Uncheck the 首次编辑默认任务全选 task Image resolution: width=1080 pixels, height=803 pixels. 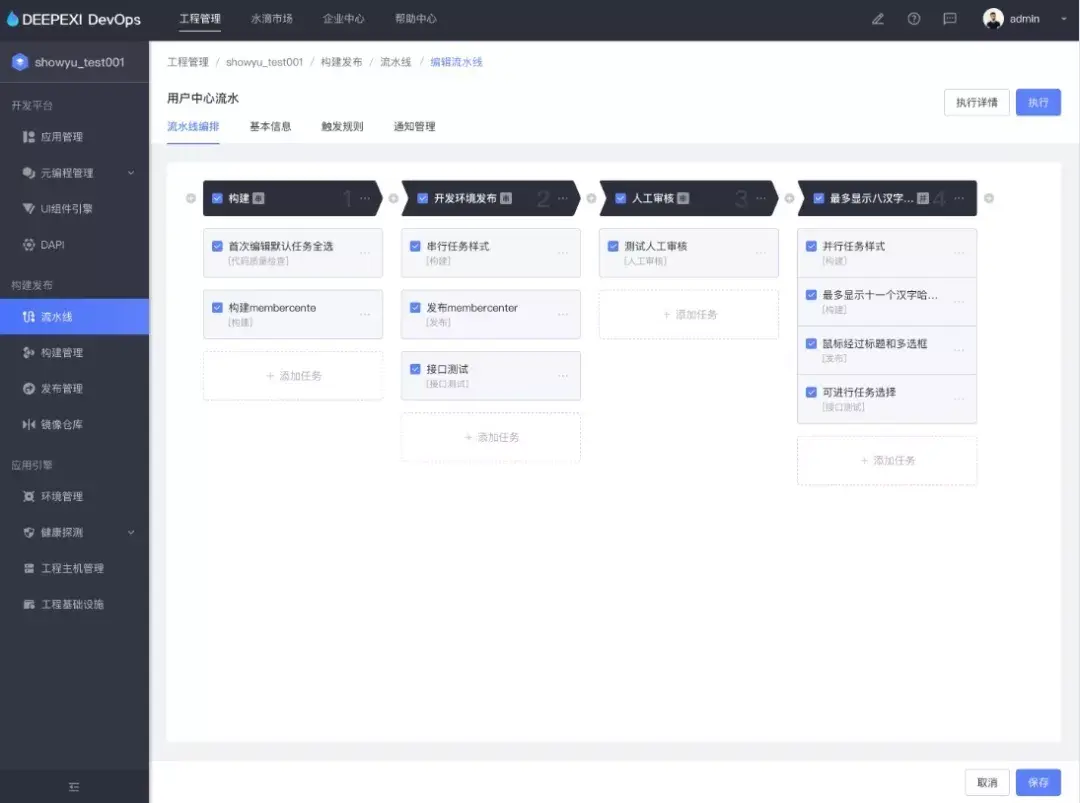click(217, 246)
